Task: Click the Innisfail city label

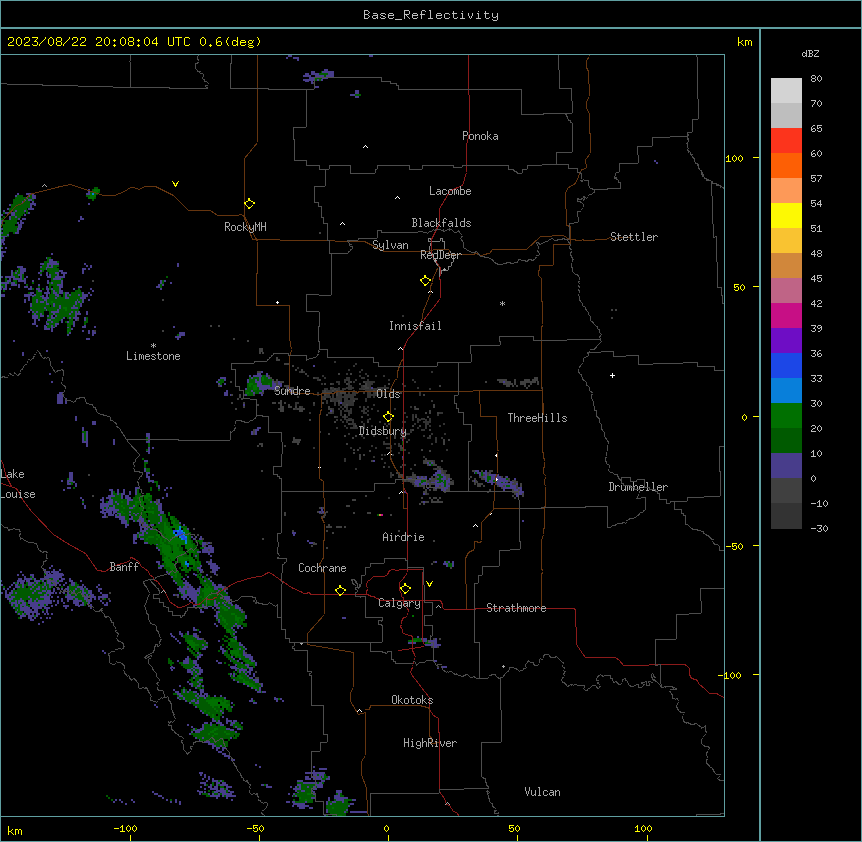Action: point(415,326)
